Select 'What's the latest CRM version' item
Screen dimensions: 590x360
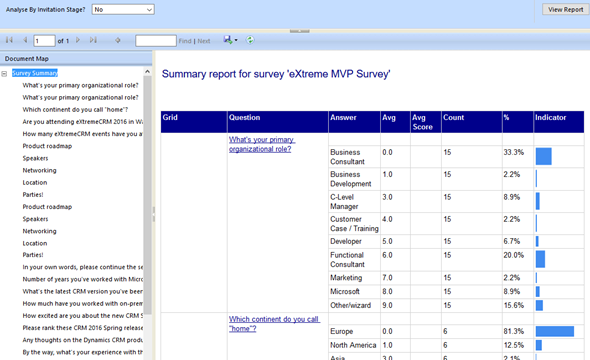82,291
